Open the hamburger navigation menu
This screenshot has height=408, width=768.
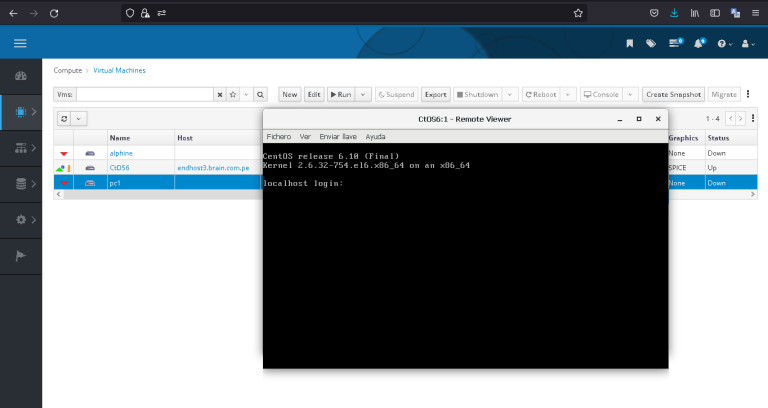click(x=20, y=43)
